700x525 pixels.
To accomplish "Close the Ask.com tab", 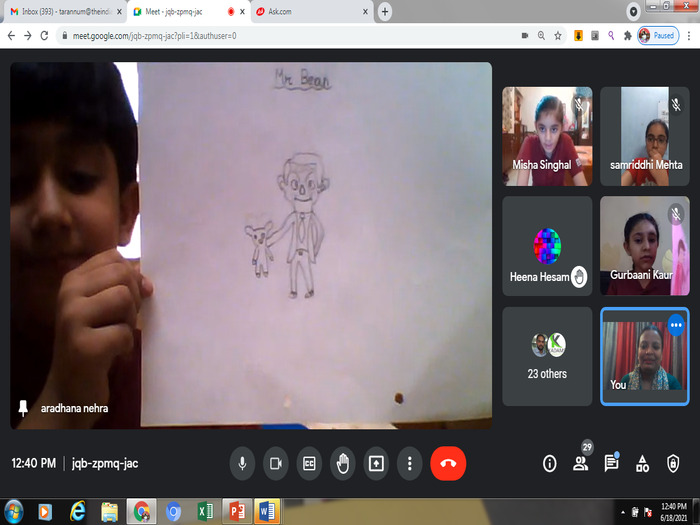I will pos(365,12).
